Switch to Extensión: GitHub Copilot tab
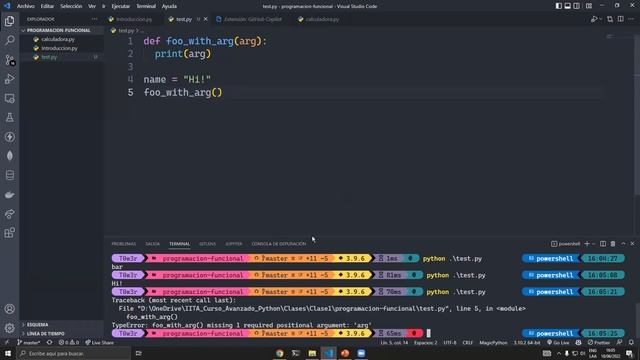The width and height of the screenshot is (640, 360). 249,19
